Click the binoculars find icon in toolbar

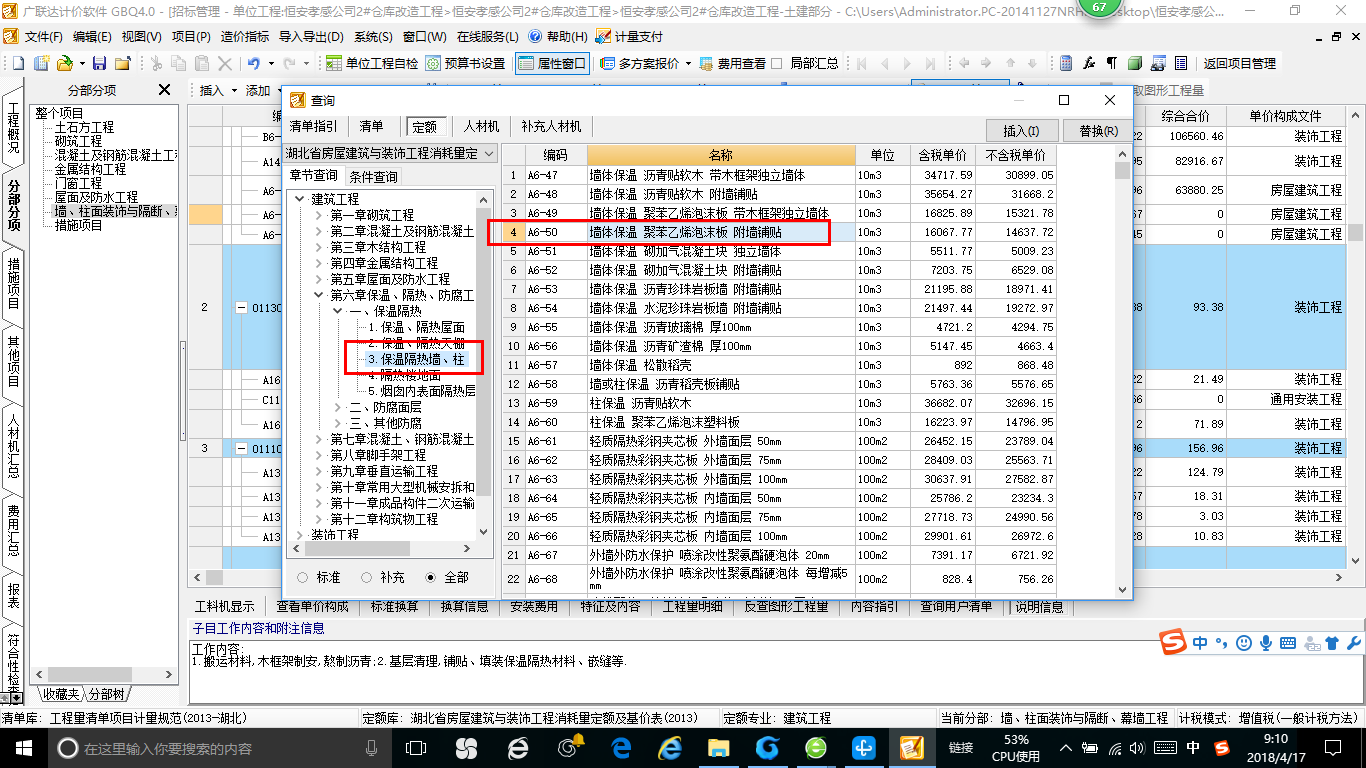click(x=1158, y=63)
